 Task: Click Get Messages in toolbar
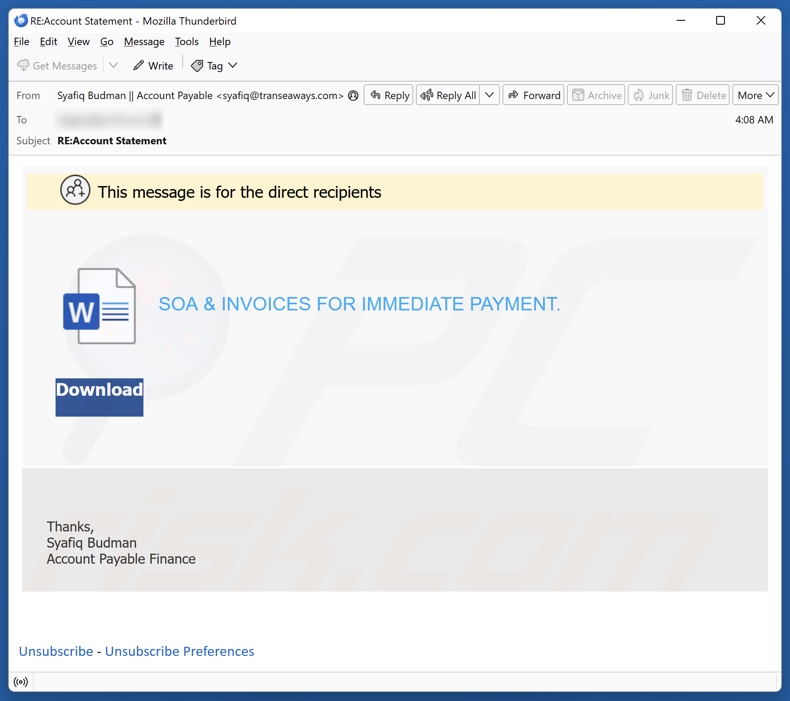pos(57,66)
